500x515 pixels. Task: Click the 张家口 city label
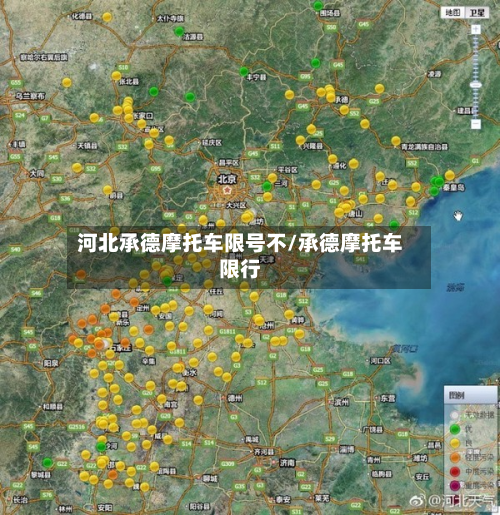[143, 116]
